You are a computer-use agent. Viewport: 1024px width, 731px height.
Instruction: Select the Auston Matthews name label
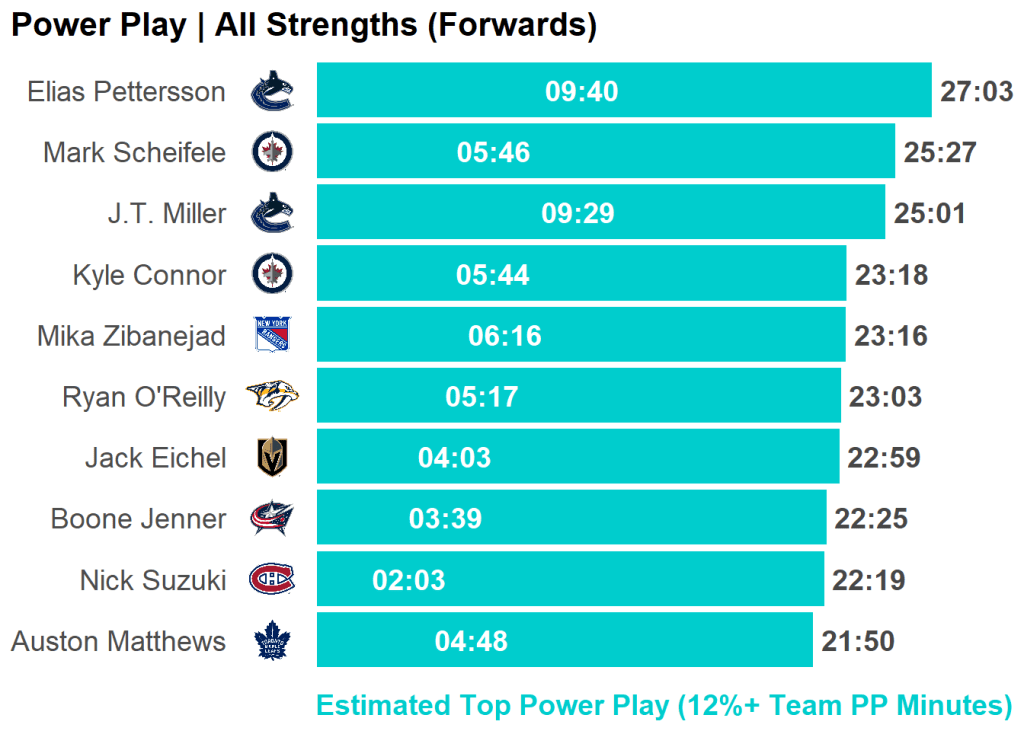[x=118, y=641]
